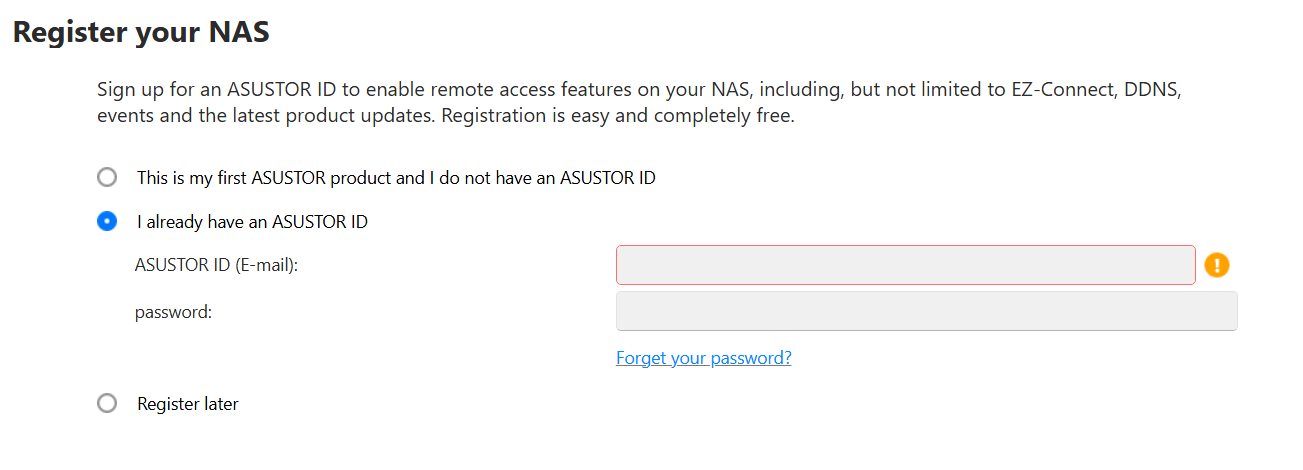
Task: Click the word 'DDNS' in the description
Action: coord(1152,89)
